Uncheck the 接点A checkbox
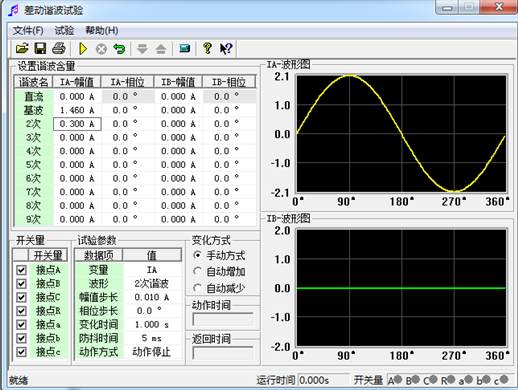518x390 pixels. (x=21, y=270)
